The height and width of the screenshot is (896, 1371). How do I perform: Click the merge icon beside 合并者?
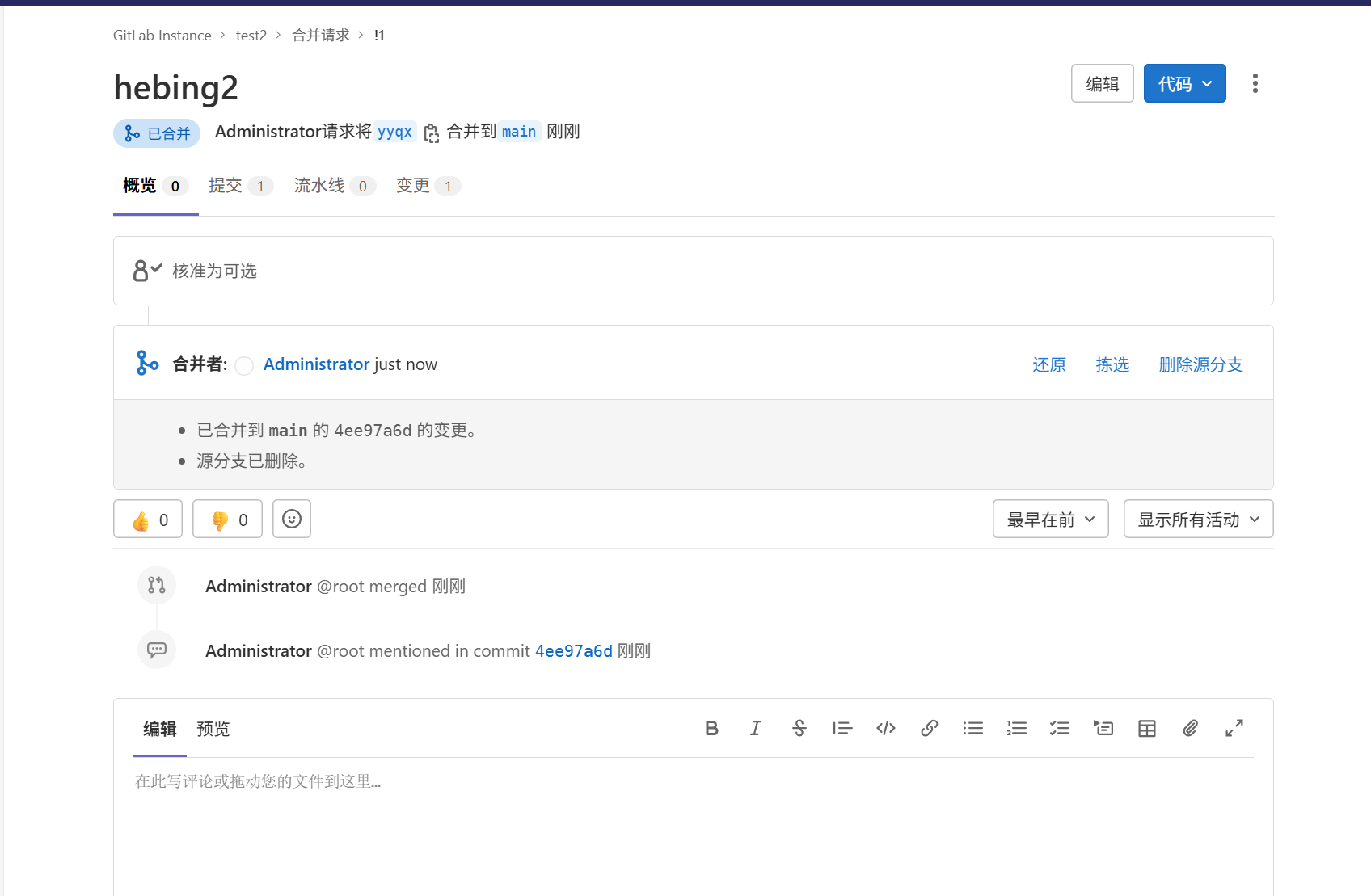click(147, 364)
